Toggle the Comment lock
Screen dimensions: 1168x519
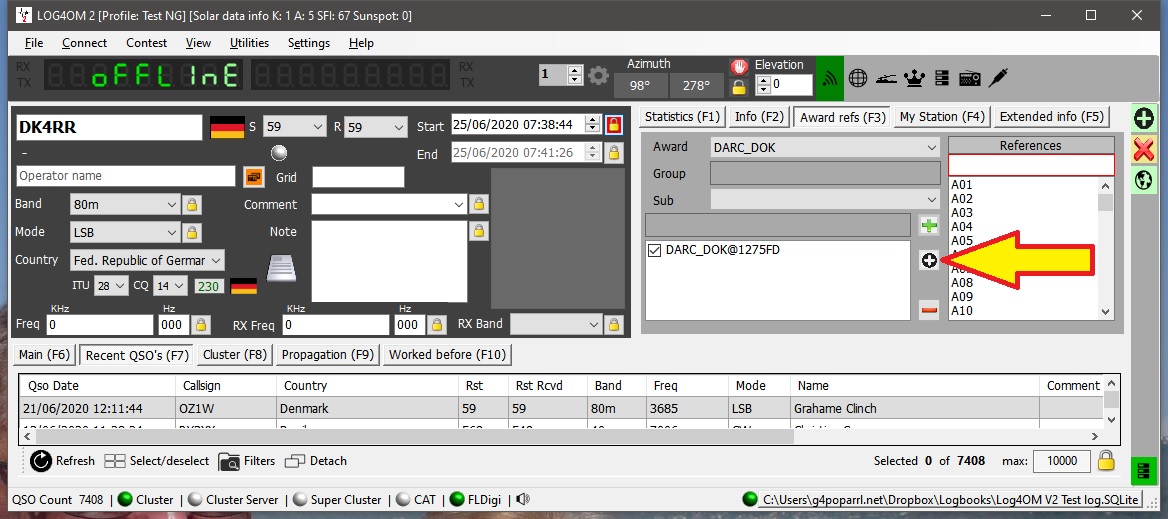click(x=479, y=203)
